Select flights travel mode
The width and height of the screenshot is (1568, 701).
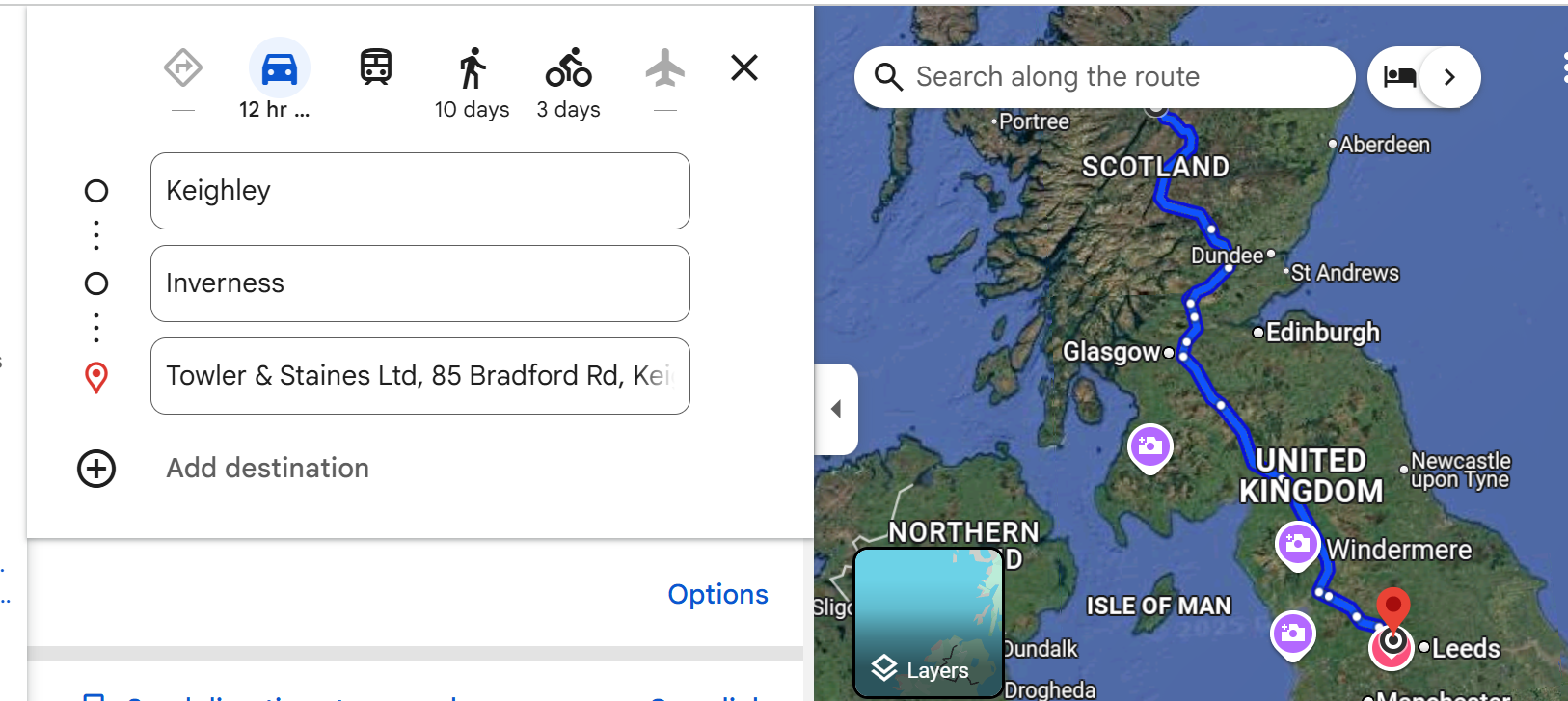point(664,68)
